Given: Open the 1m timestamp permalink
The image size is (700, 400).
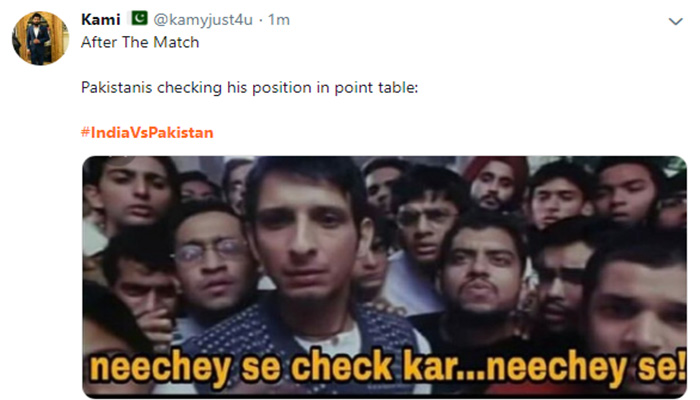Looking at the screenshot, I should [279, 20].
